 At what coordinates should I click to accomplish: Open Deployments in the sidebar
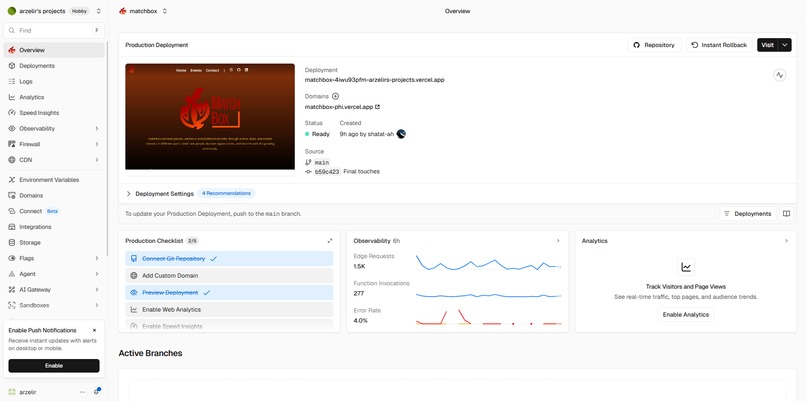point(54,66)
